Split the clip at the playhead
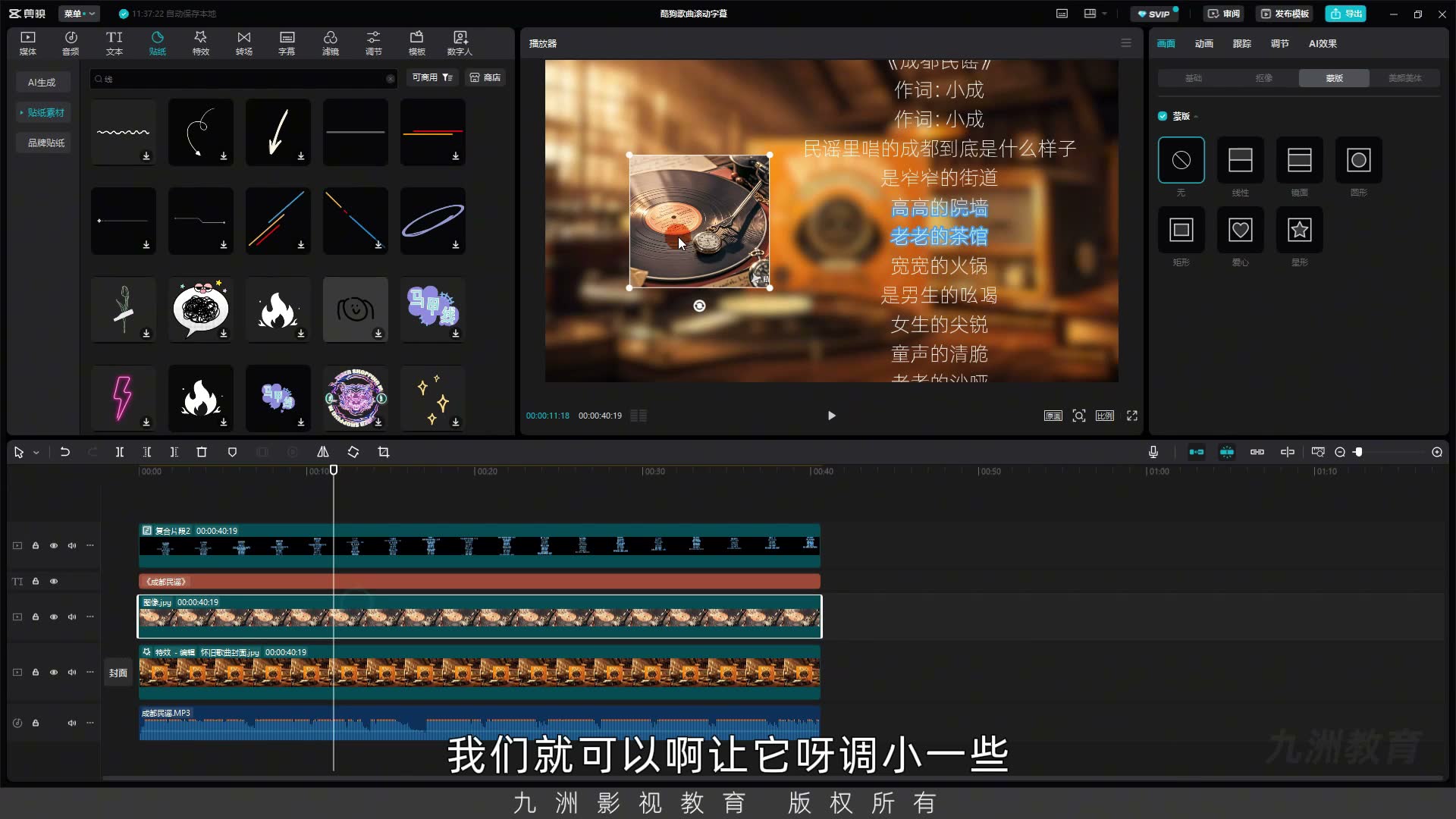This screenshot has width=1456, height=819. pos(119,452)
